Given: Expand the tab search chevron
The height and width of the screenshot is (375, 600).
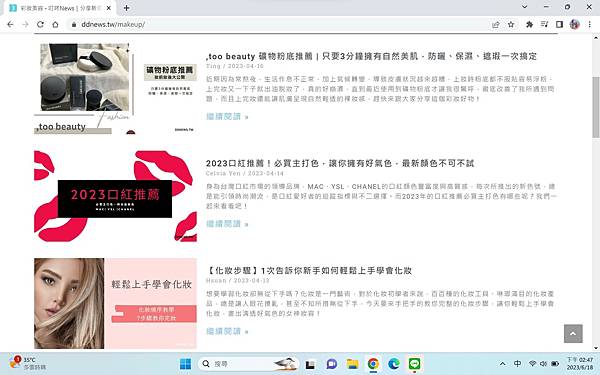Looking at the screenshot, I should tap(525, 7).
